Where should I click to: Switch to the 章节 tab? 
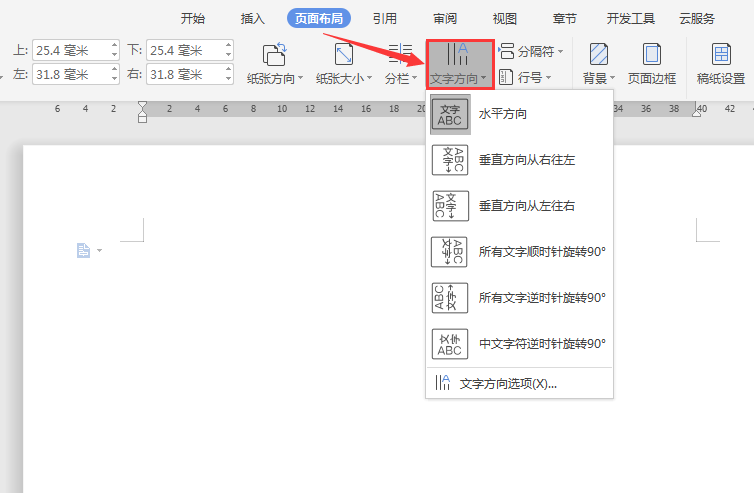565,19
